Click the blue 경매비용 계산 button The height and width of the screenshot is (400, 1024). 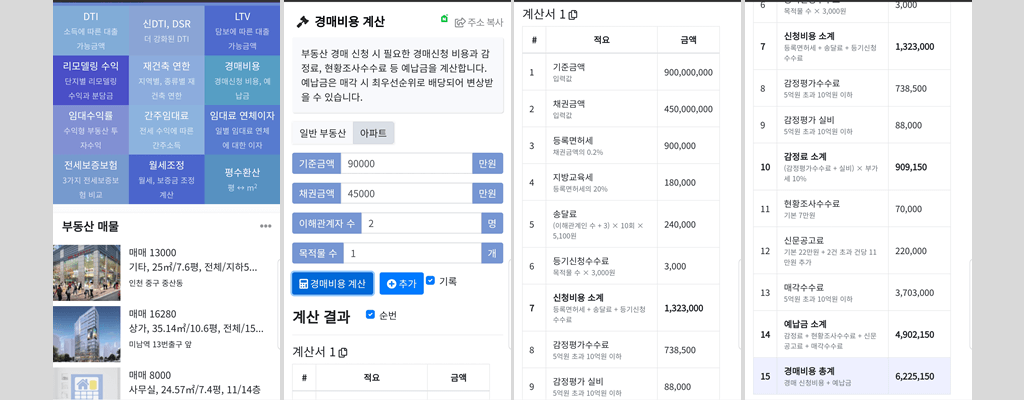(332, 284)
